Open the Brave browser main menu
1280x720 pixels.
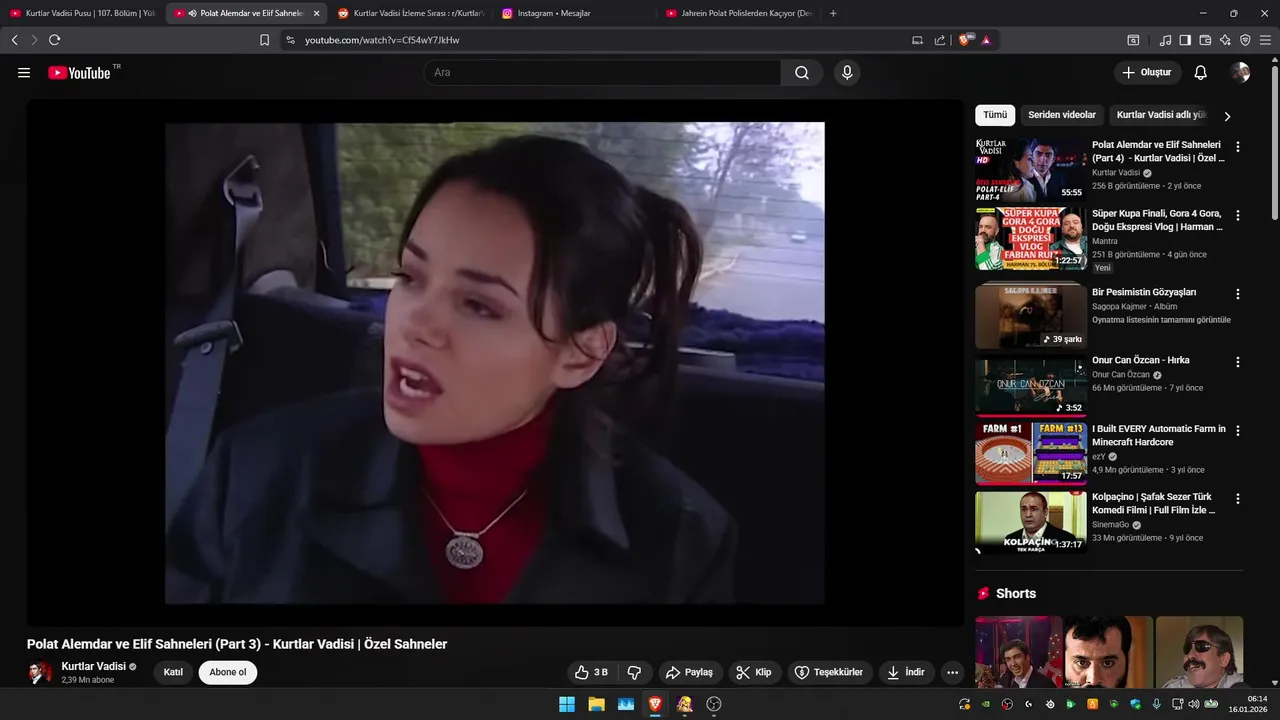pos(1266,40)
